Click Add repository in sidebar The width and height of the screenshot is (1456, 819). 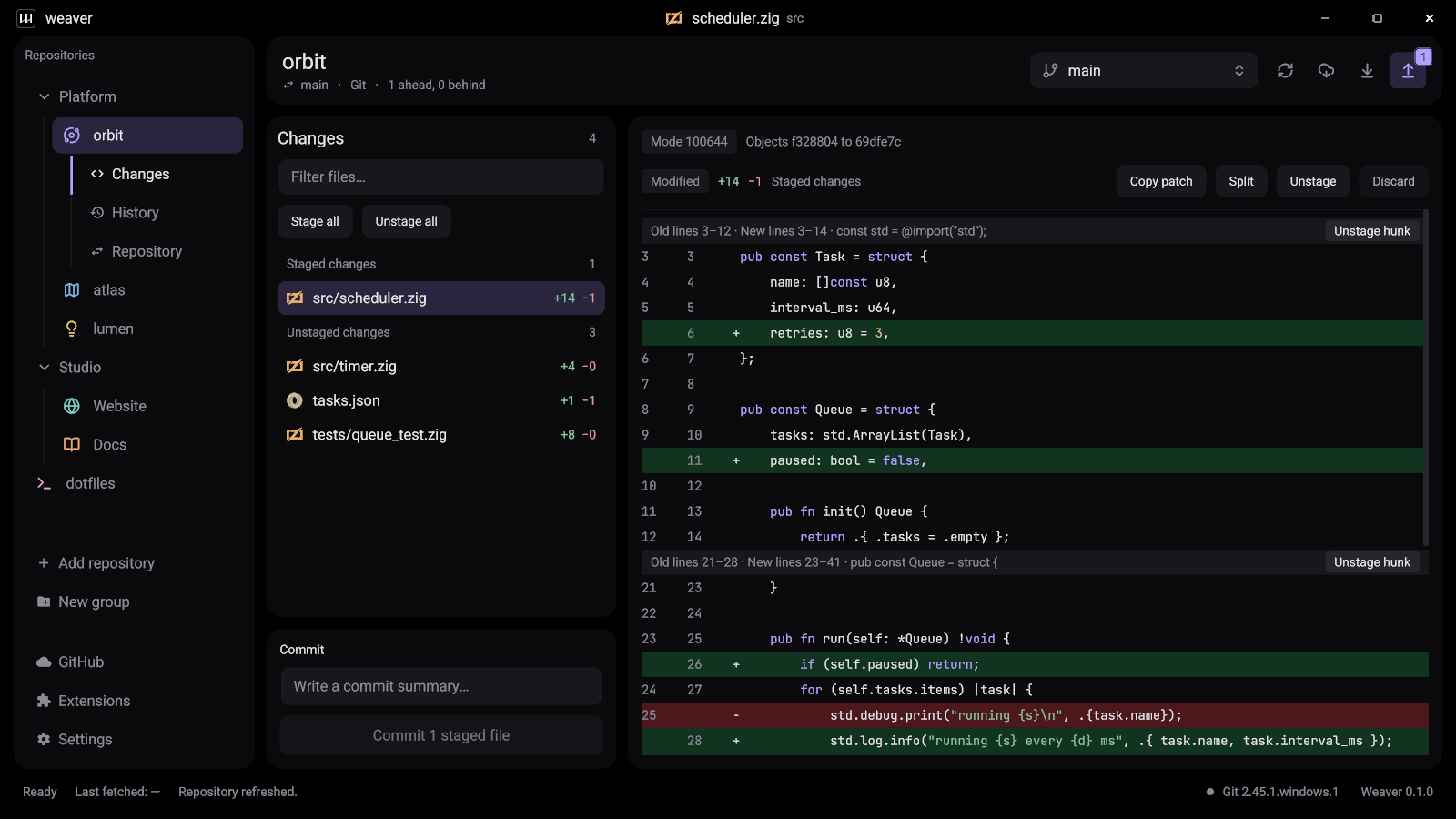point(96,563)
